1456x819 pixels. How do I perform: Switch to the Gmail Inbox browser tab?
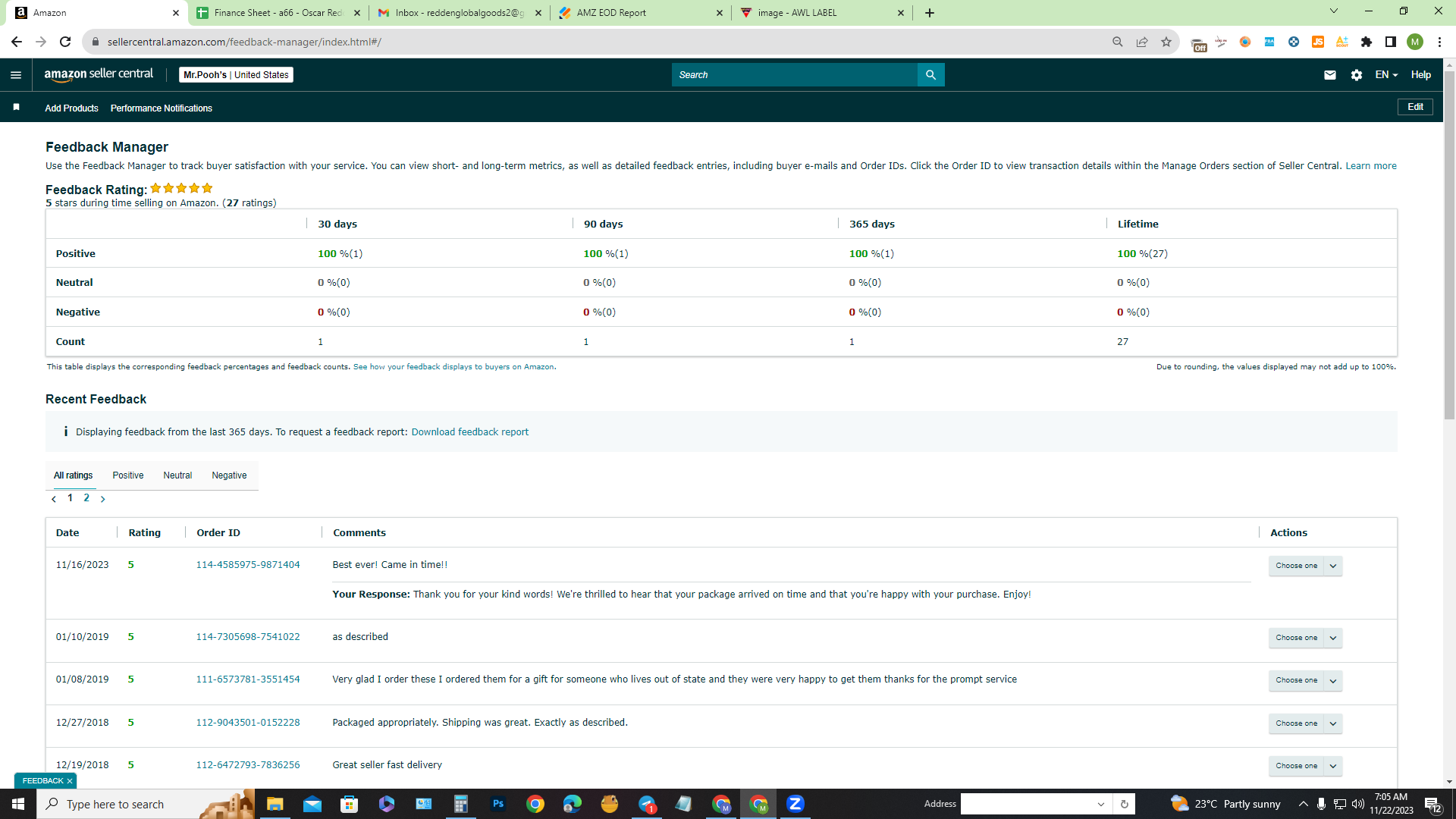pyautogui.click(x=460, y=13)
